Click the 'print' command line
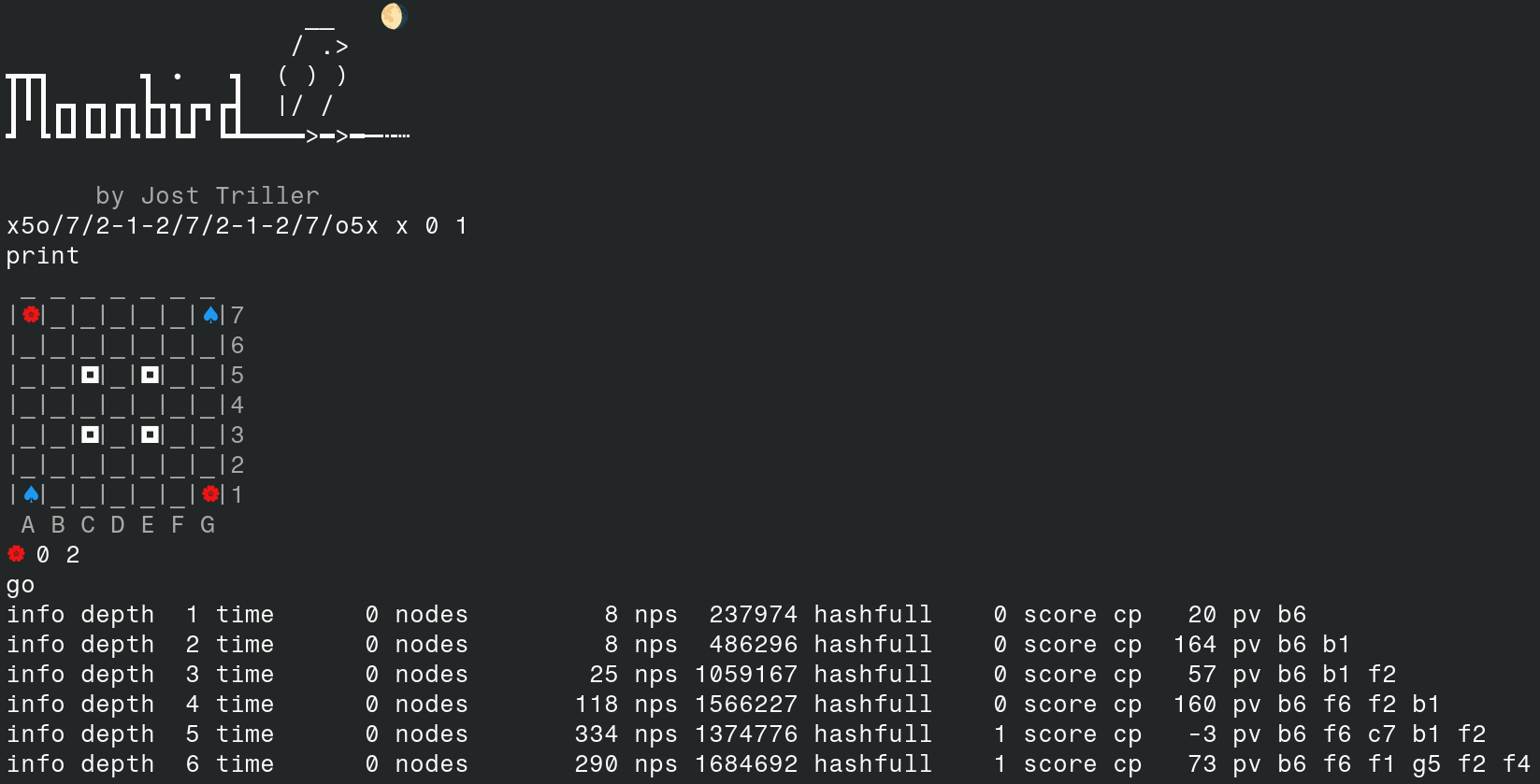Image resolution: width=1540 pixels, height=784 pixels. 43,255
